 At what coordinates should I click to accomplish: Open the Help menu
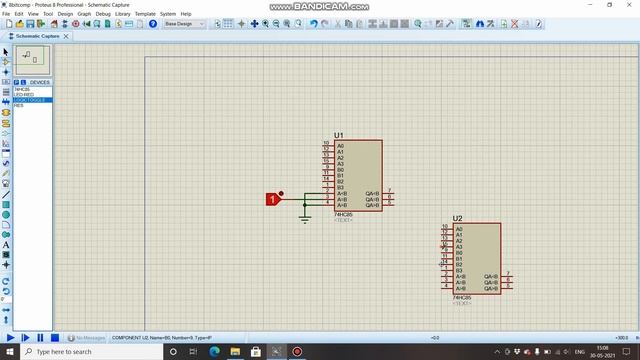click(186, 14)
